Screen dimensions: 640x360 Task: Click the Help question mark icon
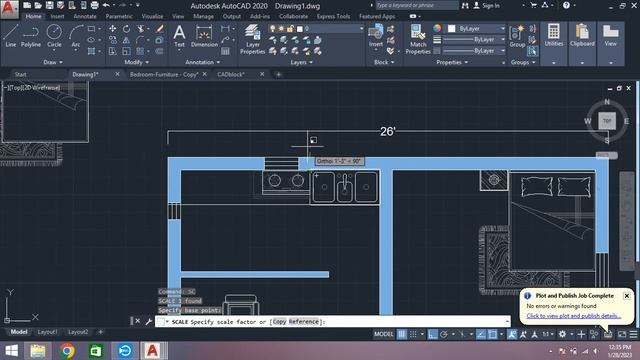pos(566,5)
